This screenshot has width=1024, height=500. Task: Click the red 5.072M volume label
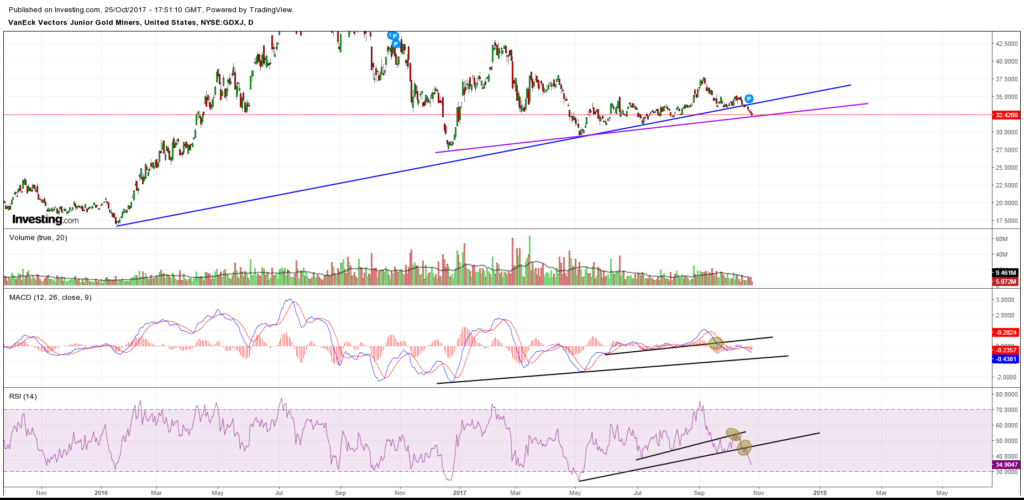[x=1006, y=281]
